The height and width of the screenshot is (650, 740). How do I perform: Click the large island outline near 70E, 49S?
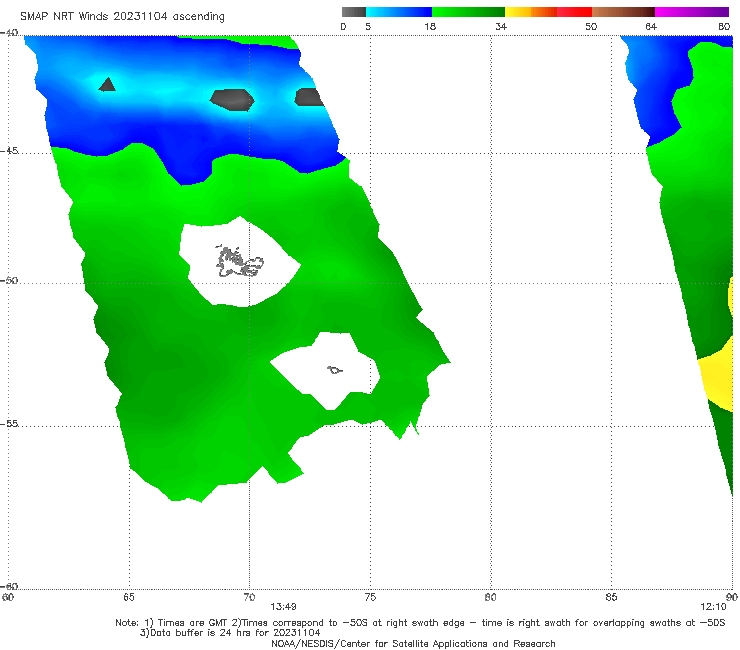point(239,262)
